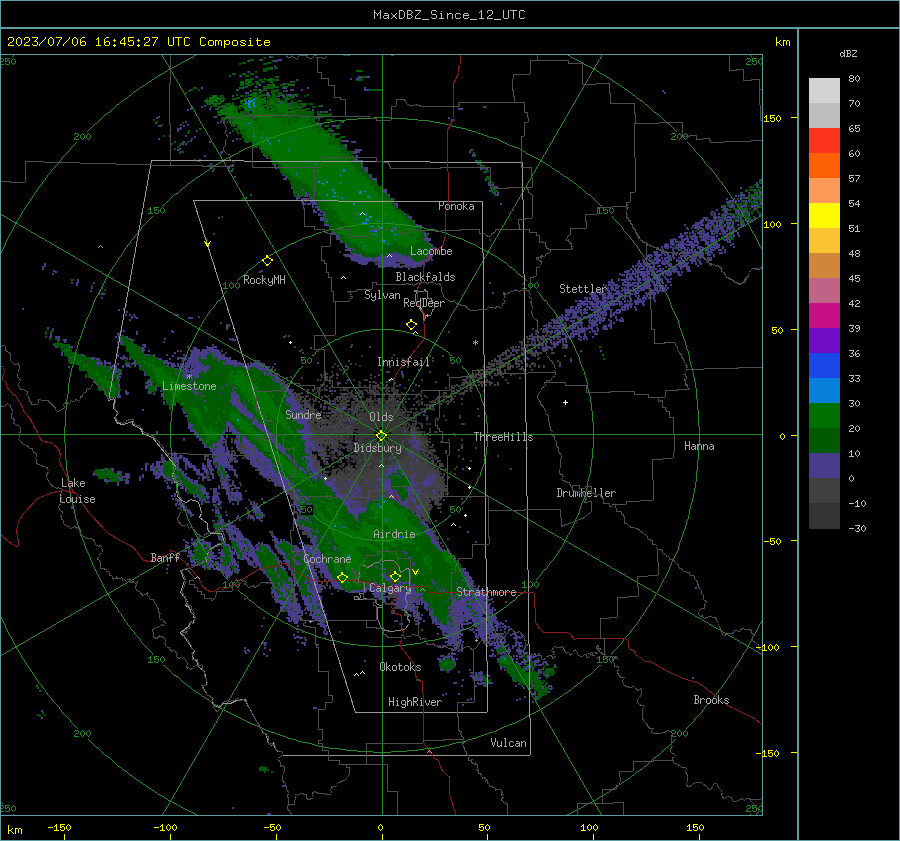Click the Sundre town label
The width and height of the screenshot is (900, 841).
(x=303, y=415)
